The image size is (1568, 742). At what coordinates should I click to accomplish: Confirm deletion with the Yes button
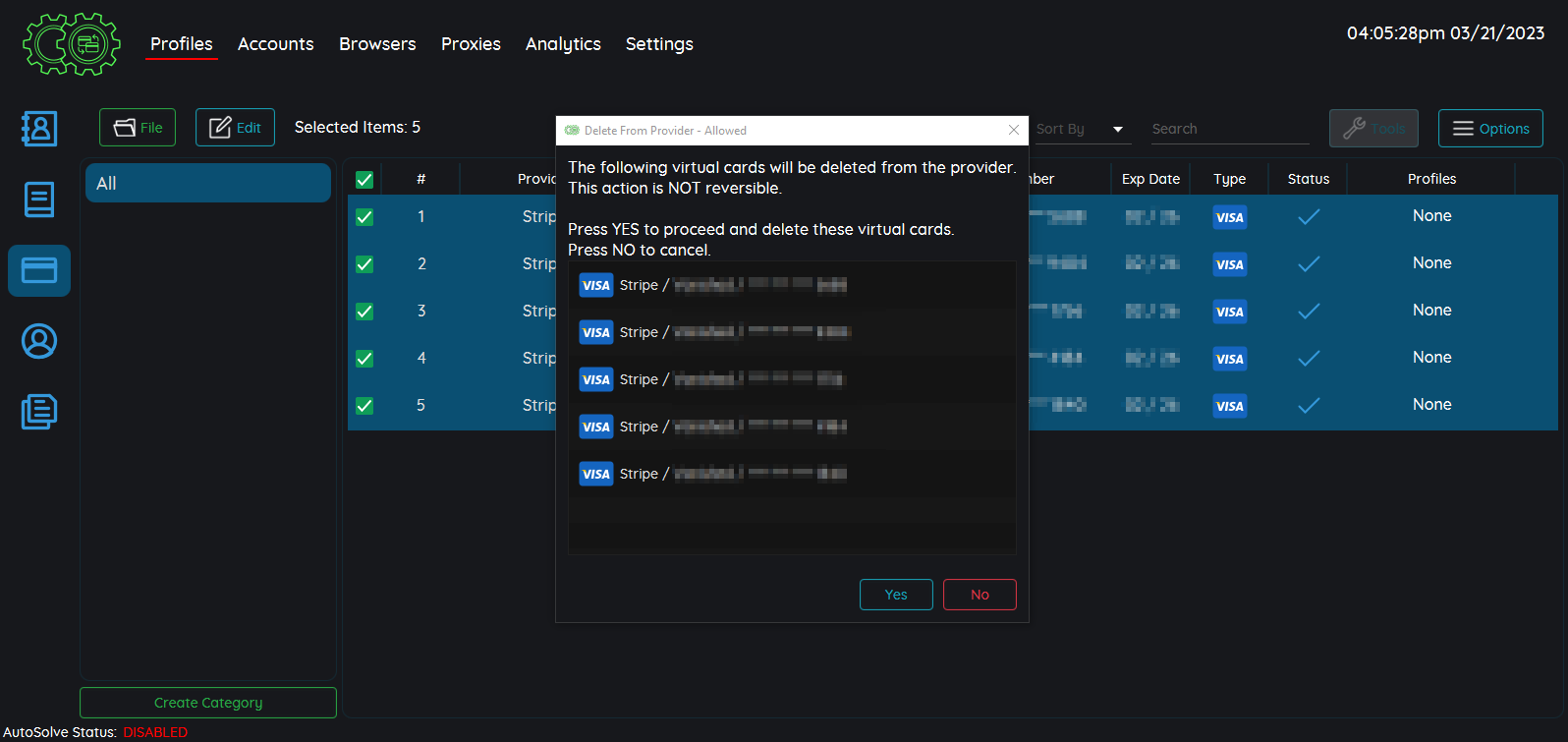coord(896,595)
